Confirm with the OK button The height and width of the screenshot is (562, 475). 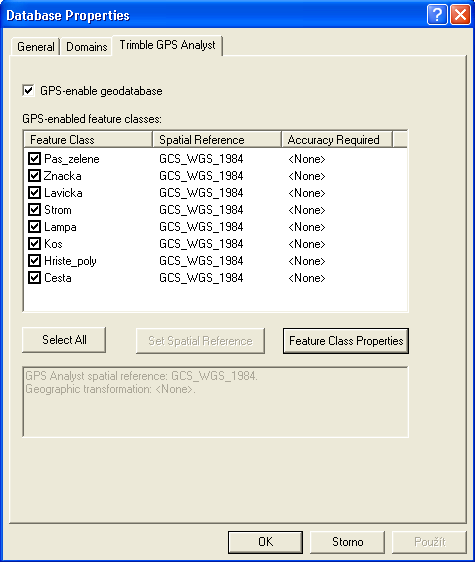(x=265, y=542)
